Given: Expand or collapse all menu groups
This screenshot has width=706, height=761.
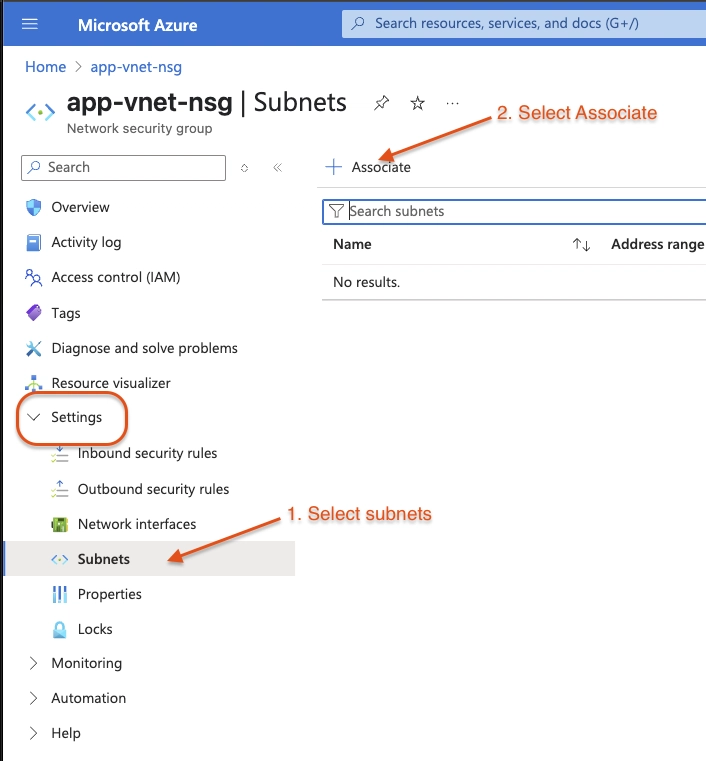Looking at the screenshot, I should click(x=245, y=168).
